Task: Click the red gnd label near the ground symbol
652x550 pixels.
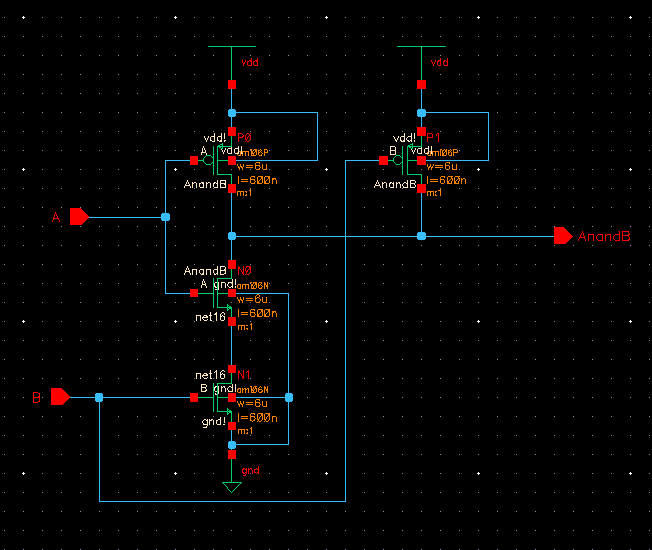Action: click(250, 470)
